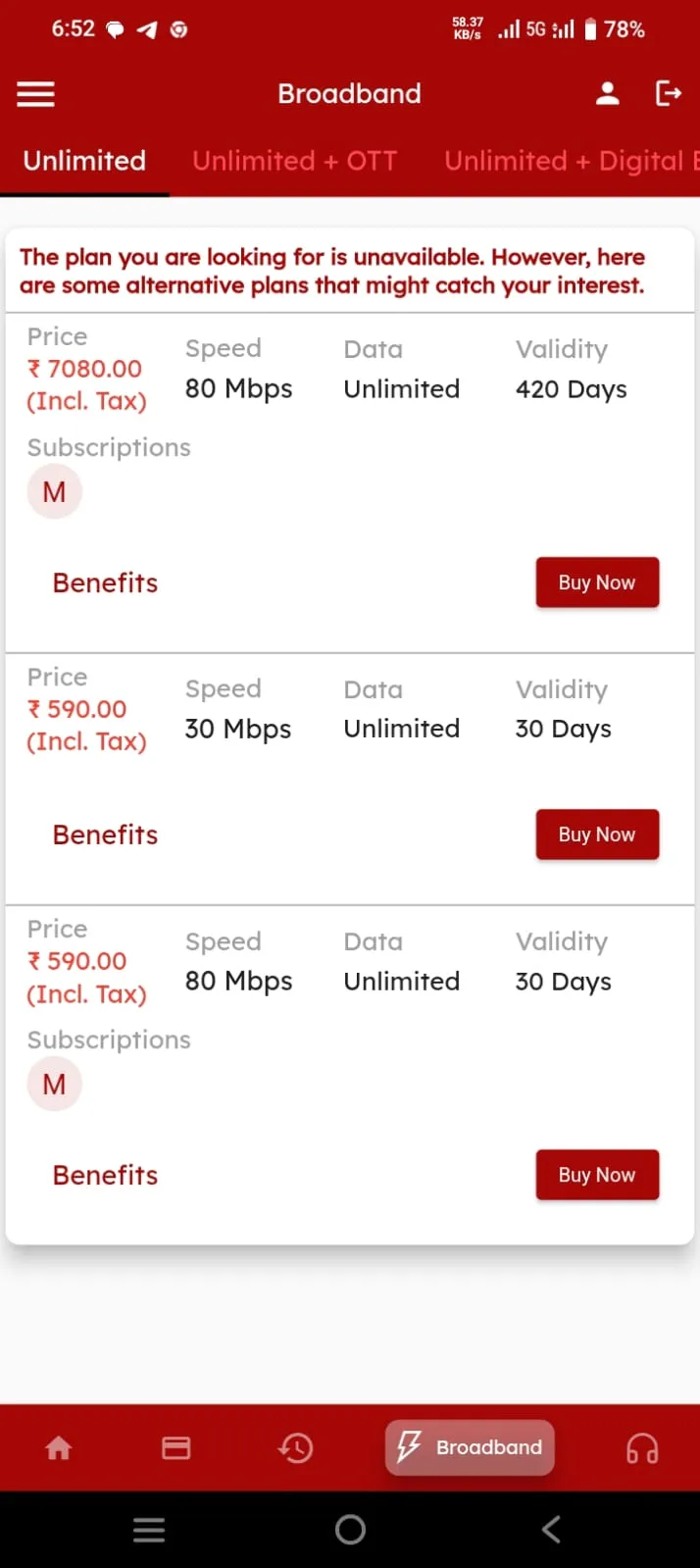This screenshot has height=1568, width=700.
Task: Select the Unlimited tab
Action: tap(84, 161)
